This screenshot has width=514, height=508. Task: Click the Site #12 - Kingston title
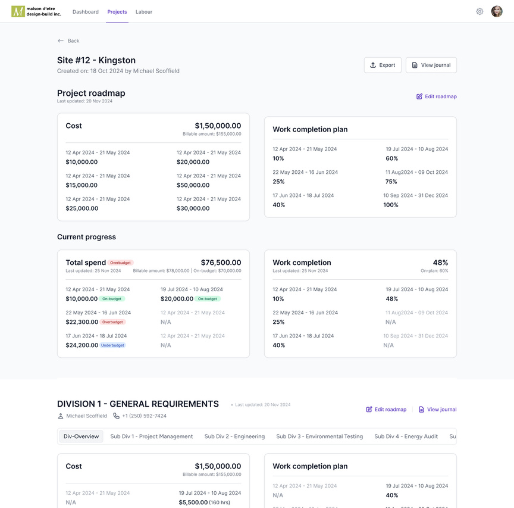(96, 60)
